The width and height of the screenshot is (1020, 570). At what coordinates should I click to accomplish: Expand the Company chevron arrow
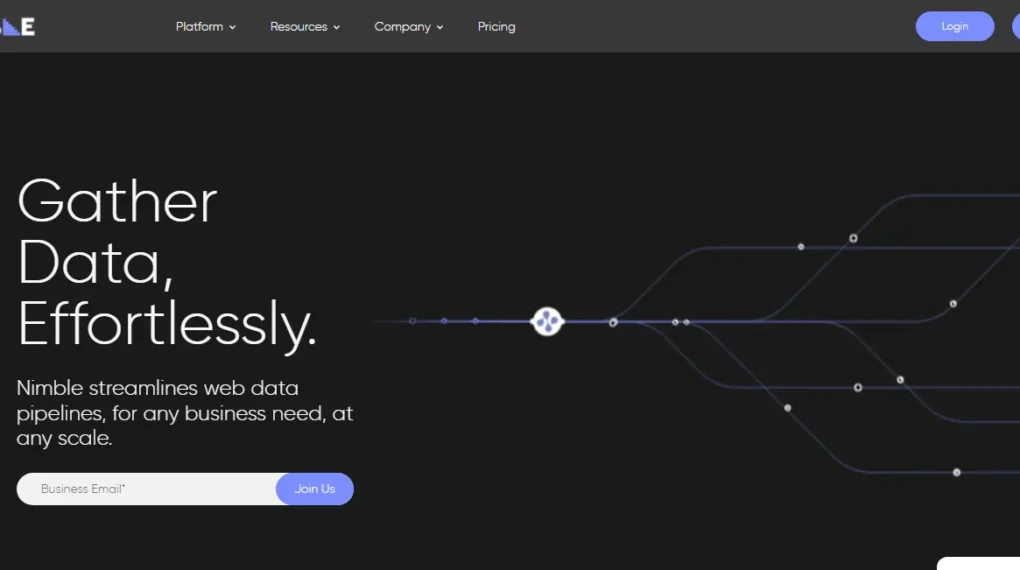point(440,27)
